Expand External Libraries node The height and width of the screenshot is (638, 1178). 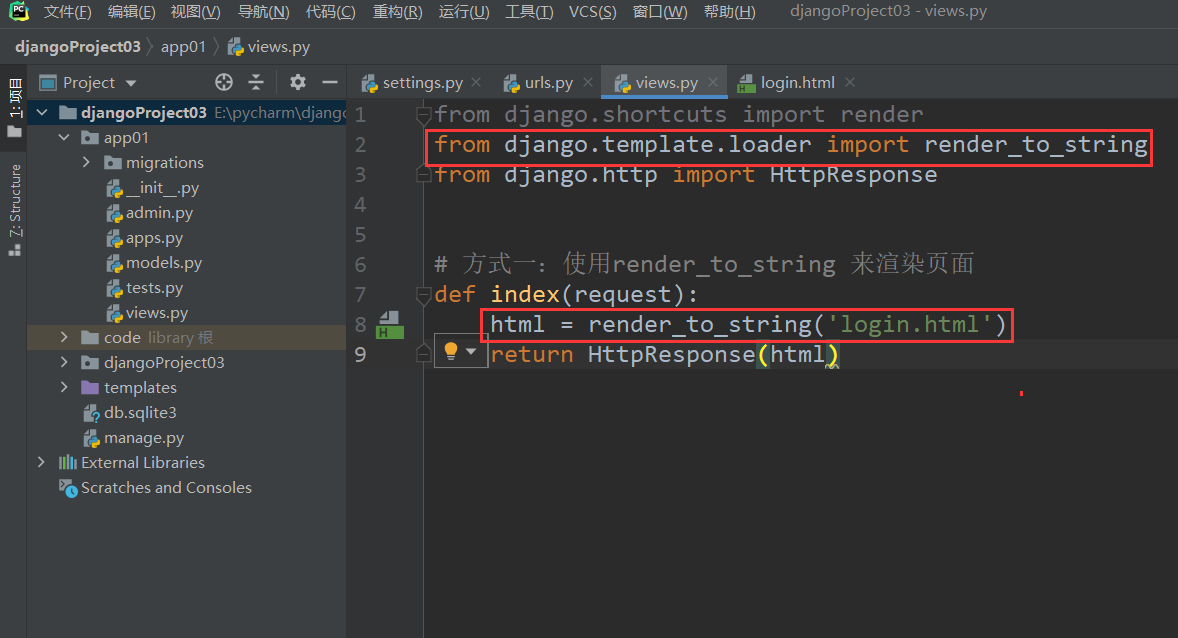pyautogui.click(x=41, y=462)
